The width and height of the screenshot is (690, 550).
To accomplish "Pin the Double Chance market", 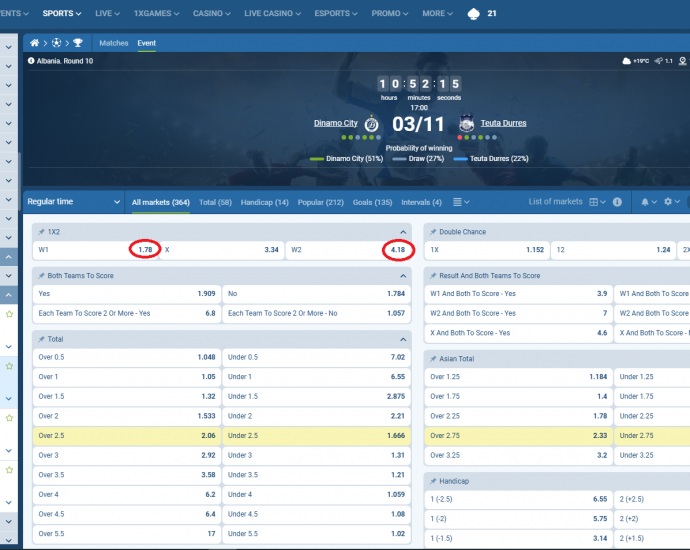I will [x=433, y=232].
